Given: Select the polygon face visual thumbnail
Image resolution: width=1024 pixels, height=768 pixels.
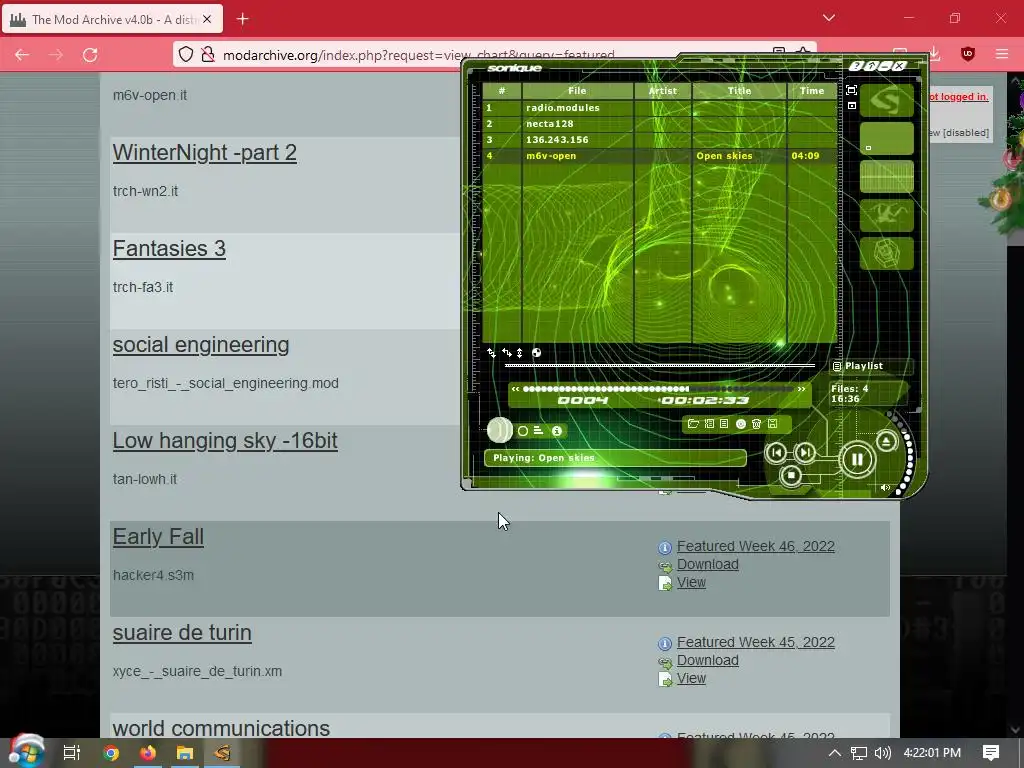Looking at the screenshot, I should 887,253.
